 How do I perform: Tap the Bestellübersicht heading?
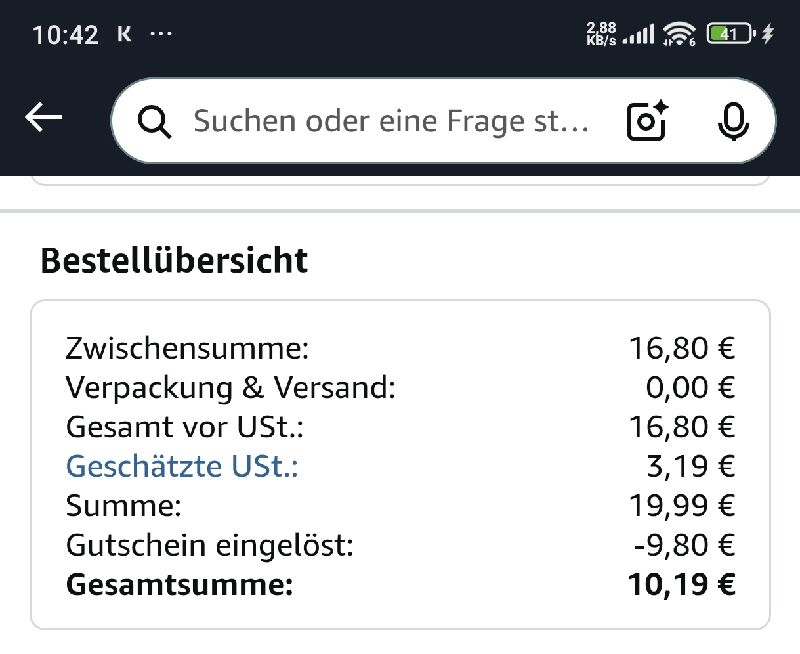174,261
